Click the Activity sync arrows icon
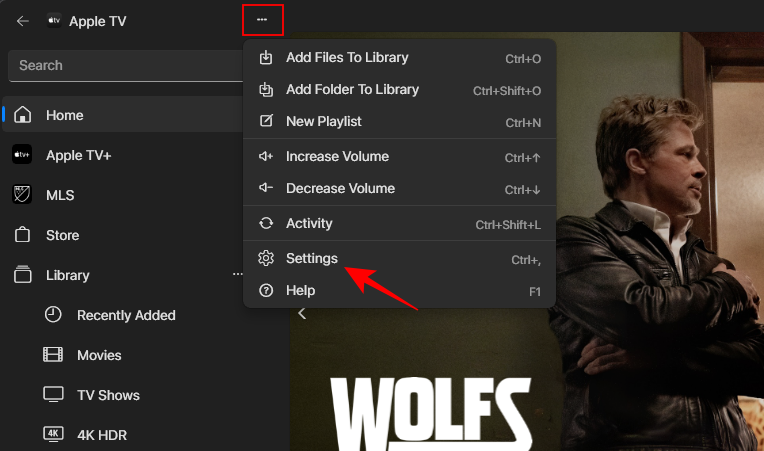 (266, 223)
